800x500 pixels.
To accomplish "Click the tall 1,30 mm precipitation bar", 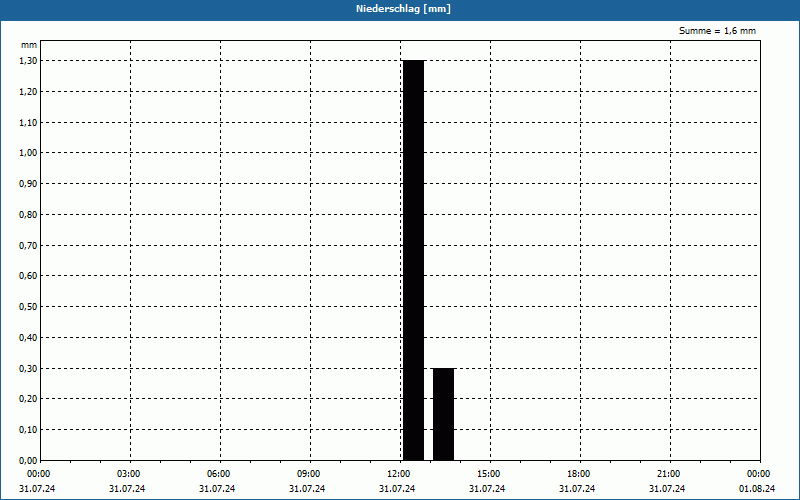I will (x=413, y=260).
